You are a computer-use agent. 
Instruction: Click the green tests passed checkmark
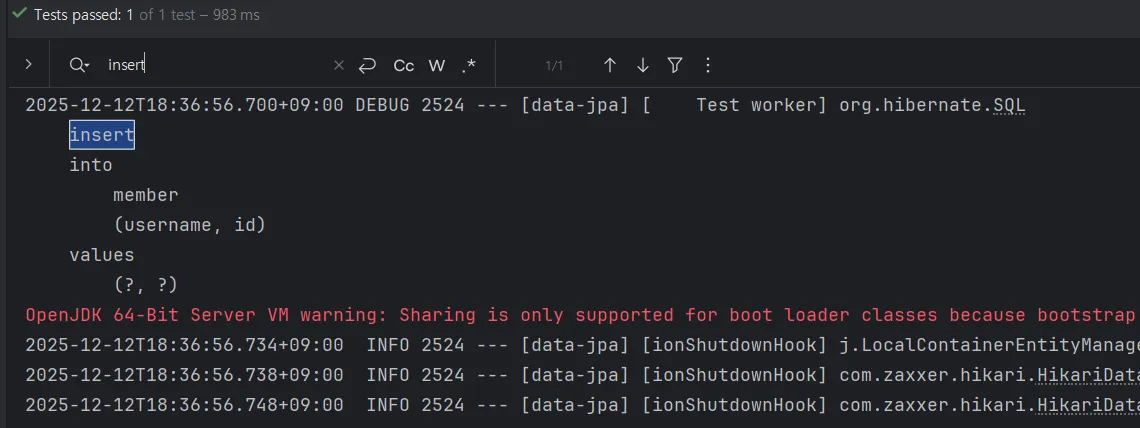tap(20, 14)
